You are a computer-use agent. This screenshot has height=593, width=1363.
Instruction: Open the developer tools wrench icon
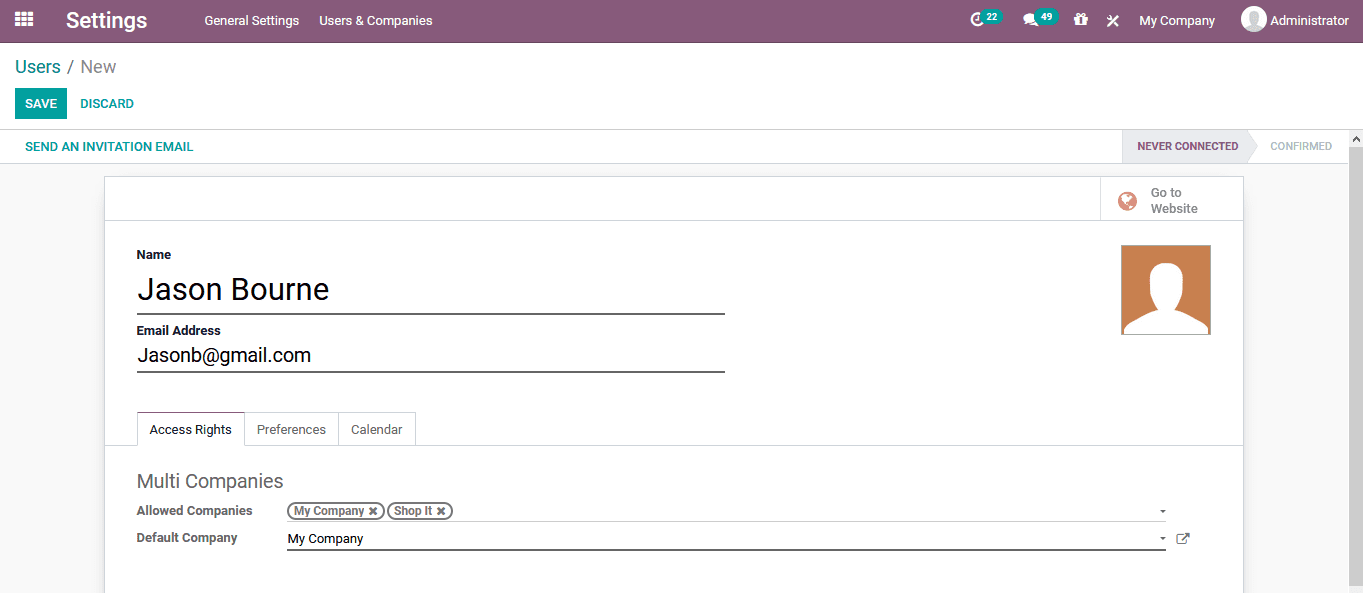pyautogui.click(x=1112, y=20)
